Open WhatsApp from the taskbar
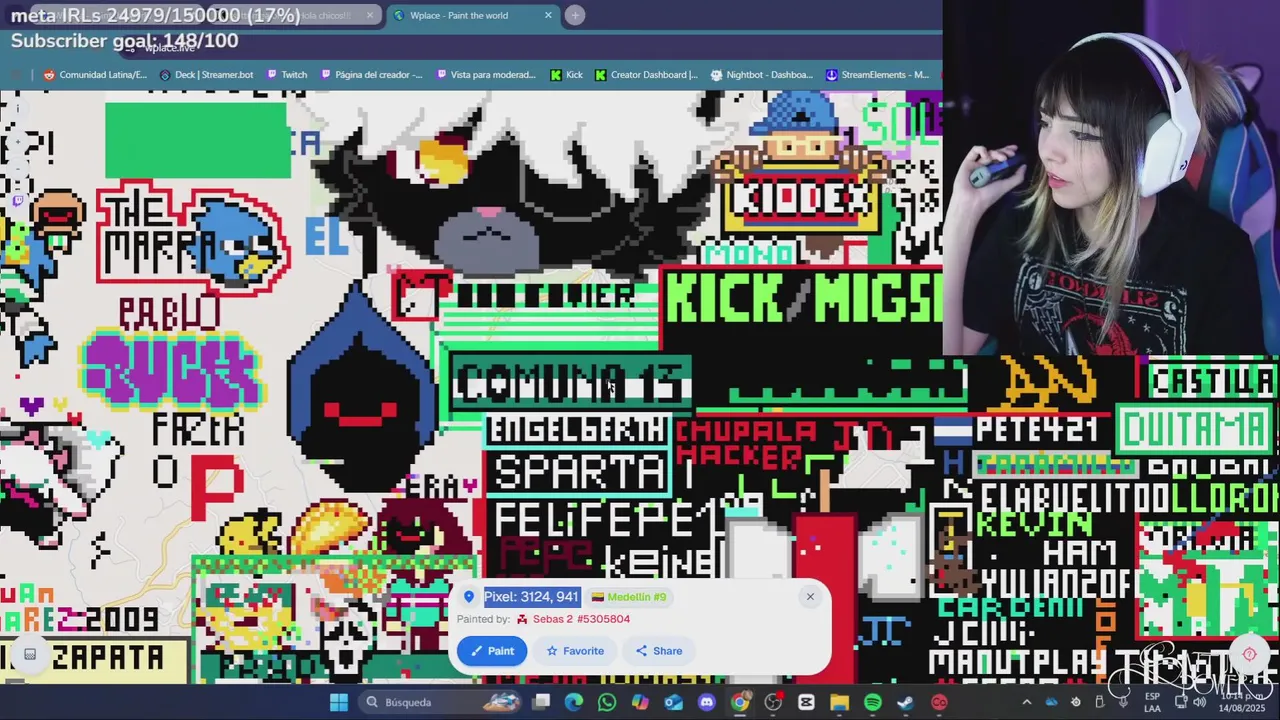Viewport: 1280px width, 720px height. [607, 702]
